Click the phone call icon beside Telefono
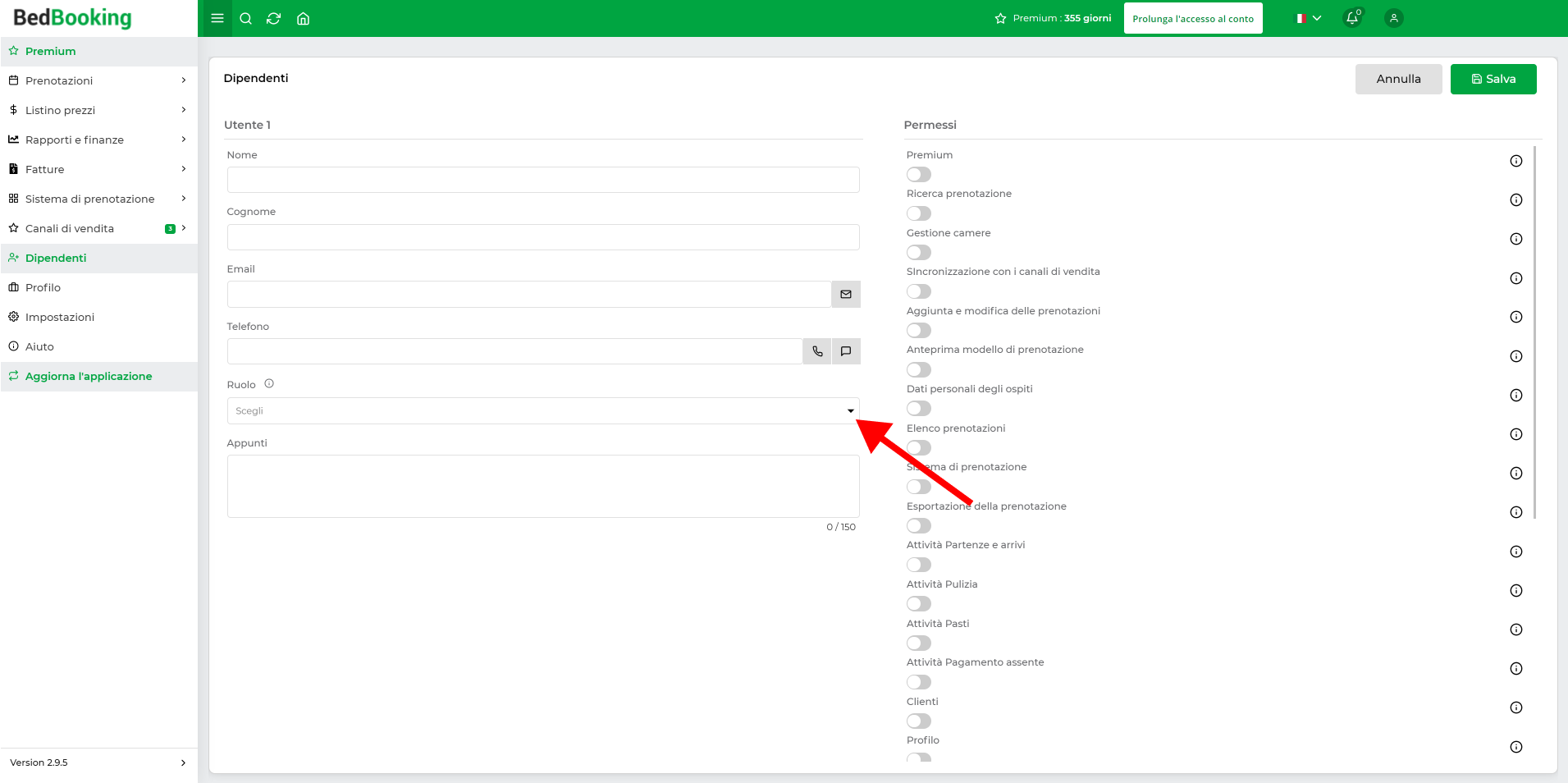This screenshot has height=783, width=1568. coord(817,351)
